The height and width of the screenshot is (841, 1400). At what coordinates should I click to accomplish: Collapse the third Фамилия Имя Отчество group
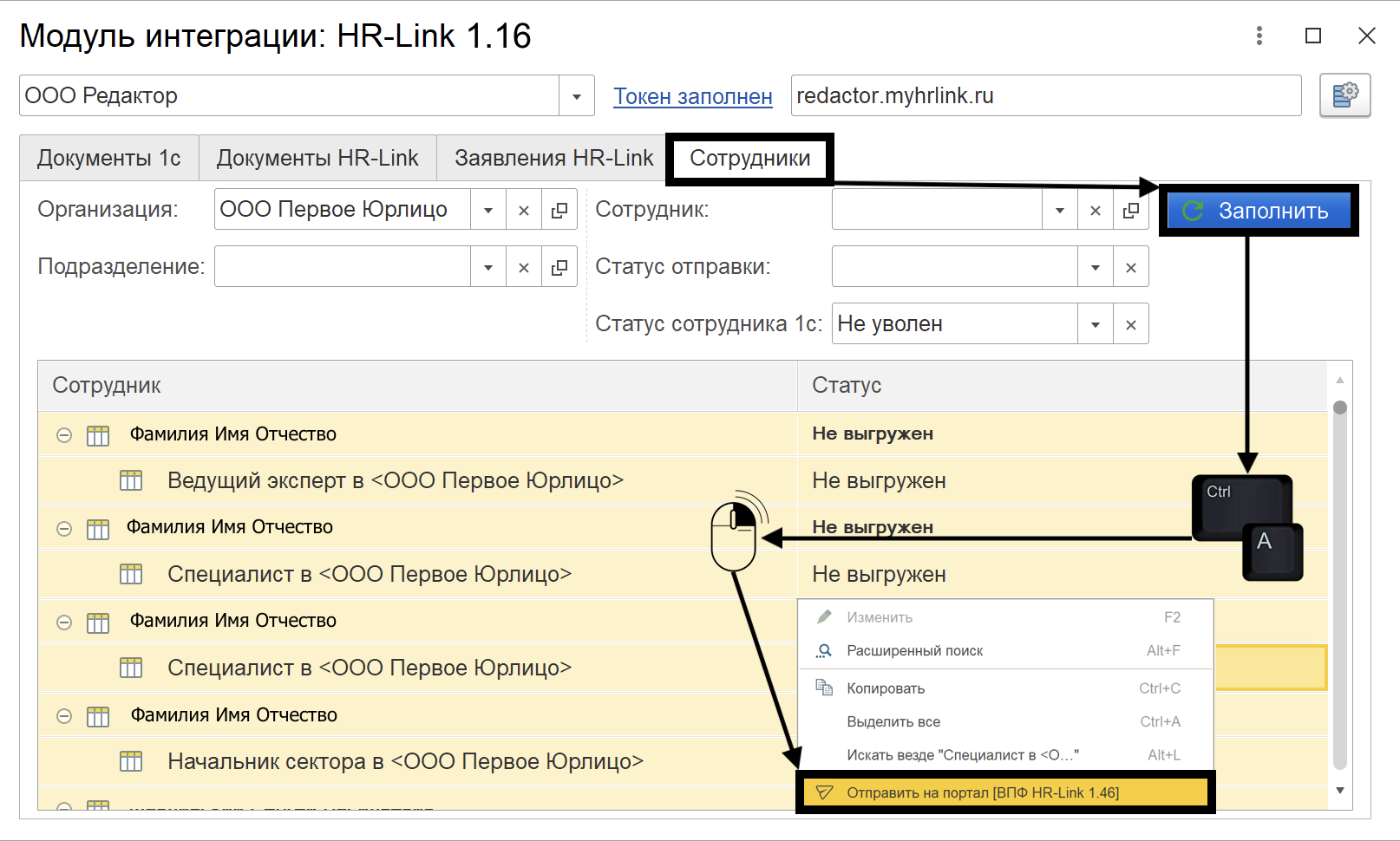[64, 623]
